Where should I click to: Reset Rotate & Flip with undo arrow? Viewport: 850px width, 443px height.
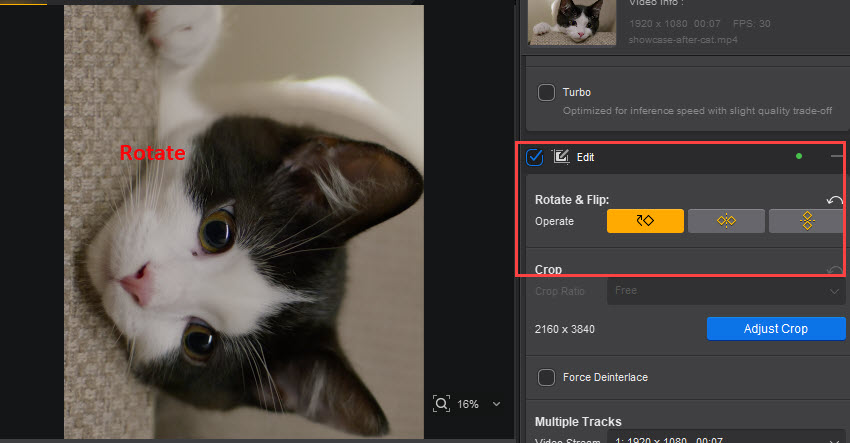pyautogui.click(x=835, y=201)
